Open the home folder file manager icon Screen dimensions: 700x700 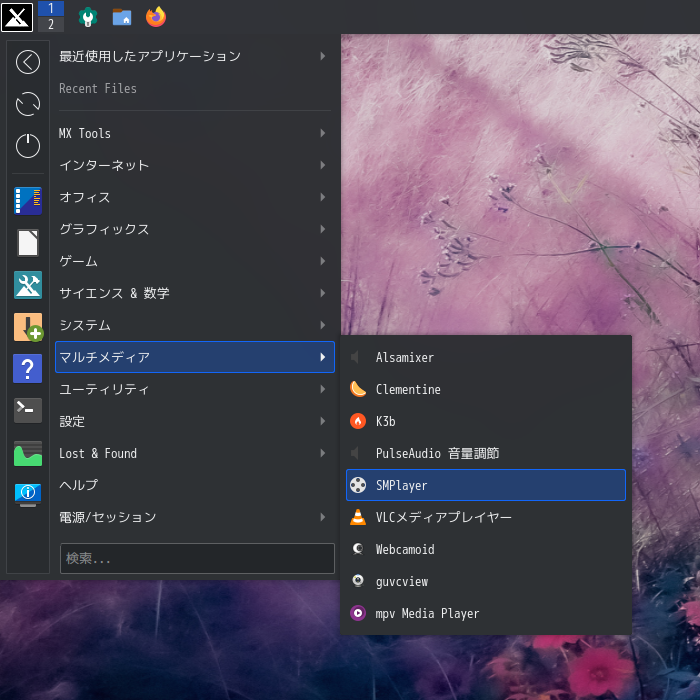pyautogui.click(x=122, y=17)
